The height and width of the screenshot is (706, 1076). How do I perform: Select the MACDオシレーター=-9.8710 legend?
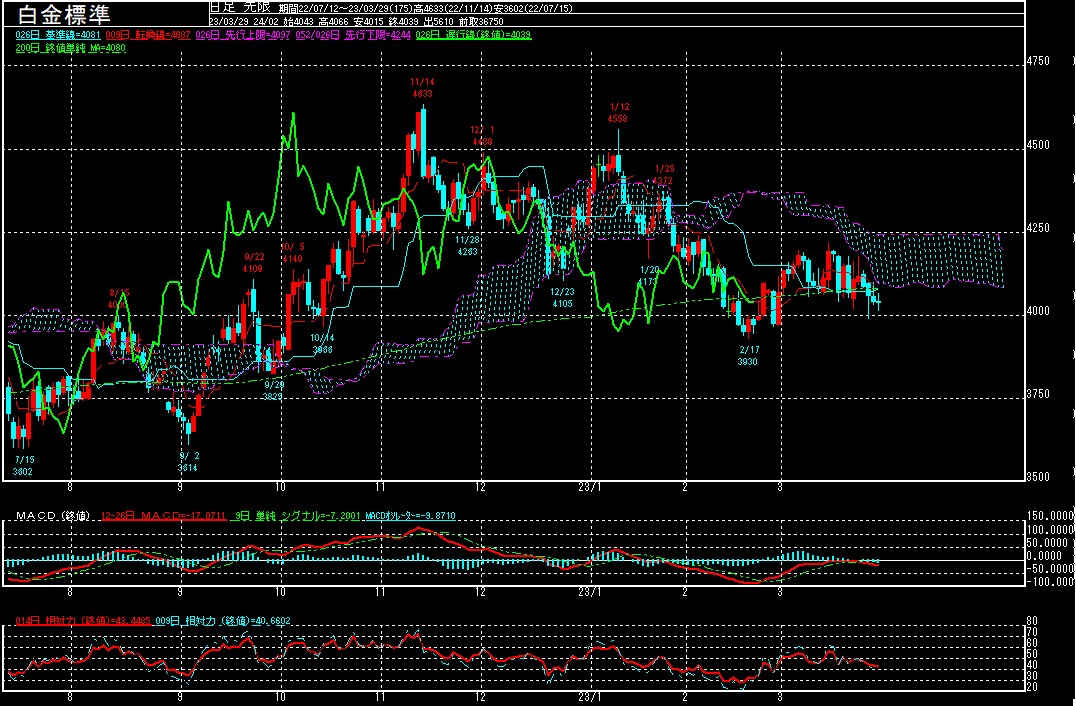click(x=410, y=515)
